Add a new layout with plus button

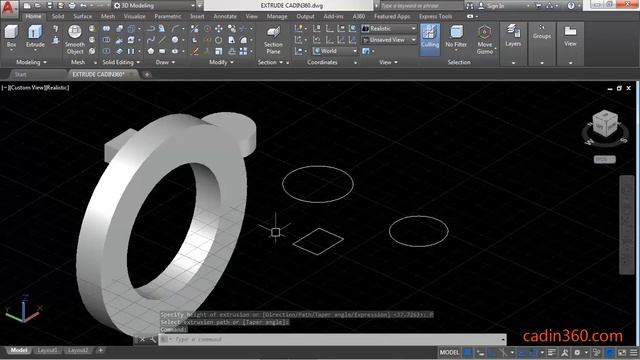click(100, 351)
